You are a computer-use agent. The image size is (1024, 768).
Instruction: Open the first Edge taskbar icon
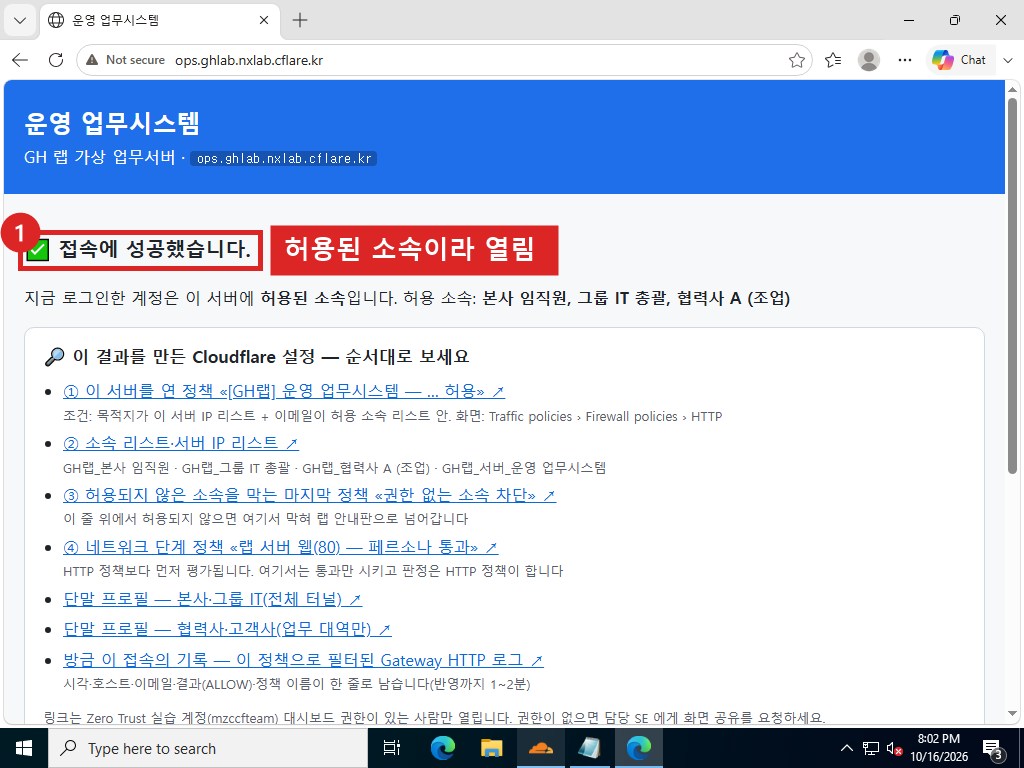(x=442, y=748)
